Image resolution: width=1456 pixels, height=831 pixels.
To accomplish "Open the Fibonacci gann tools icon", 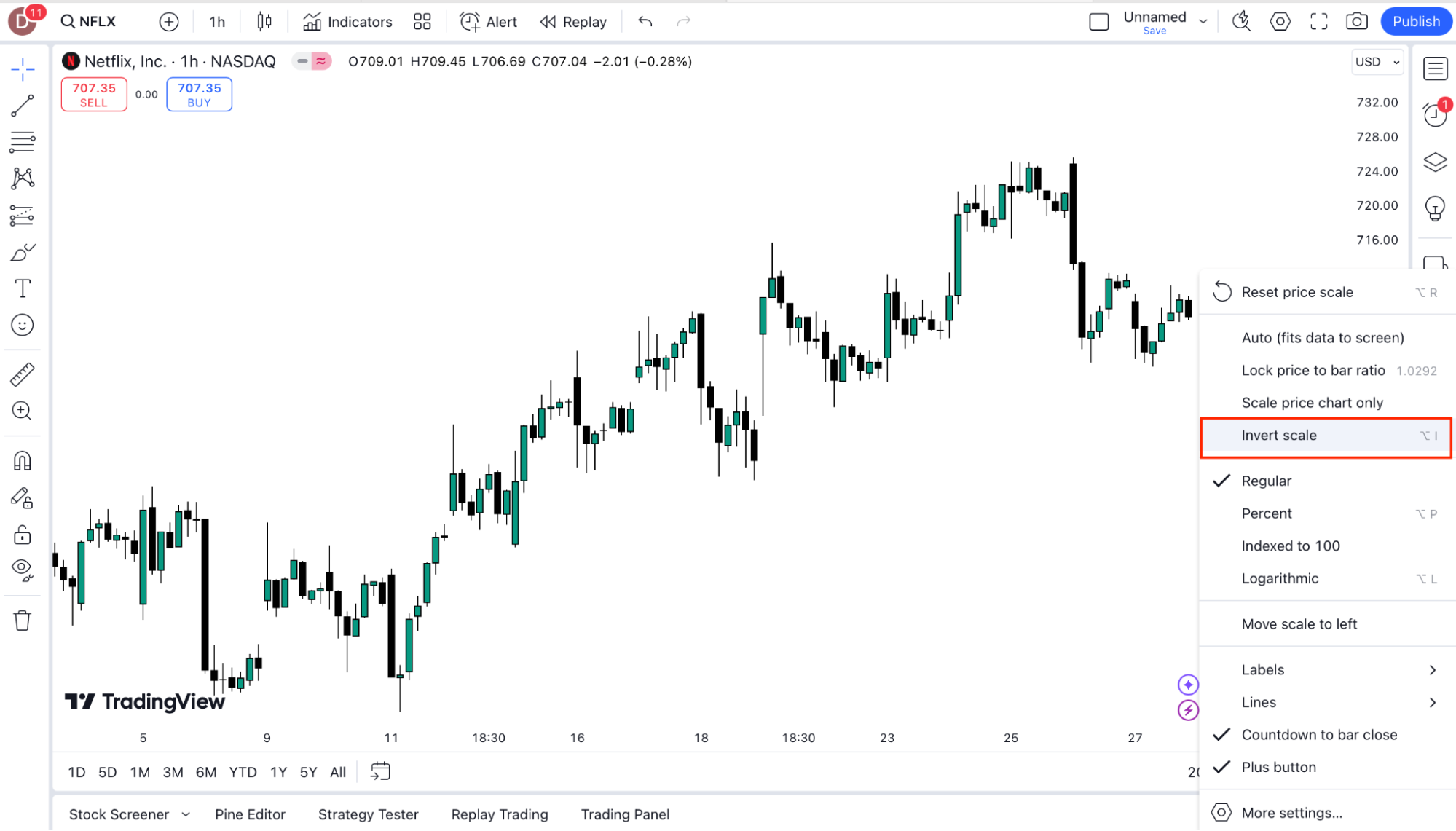I will pos(22,141).
